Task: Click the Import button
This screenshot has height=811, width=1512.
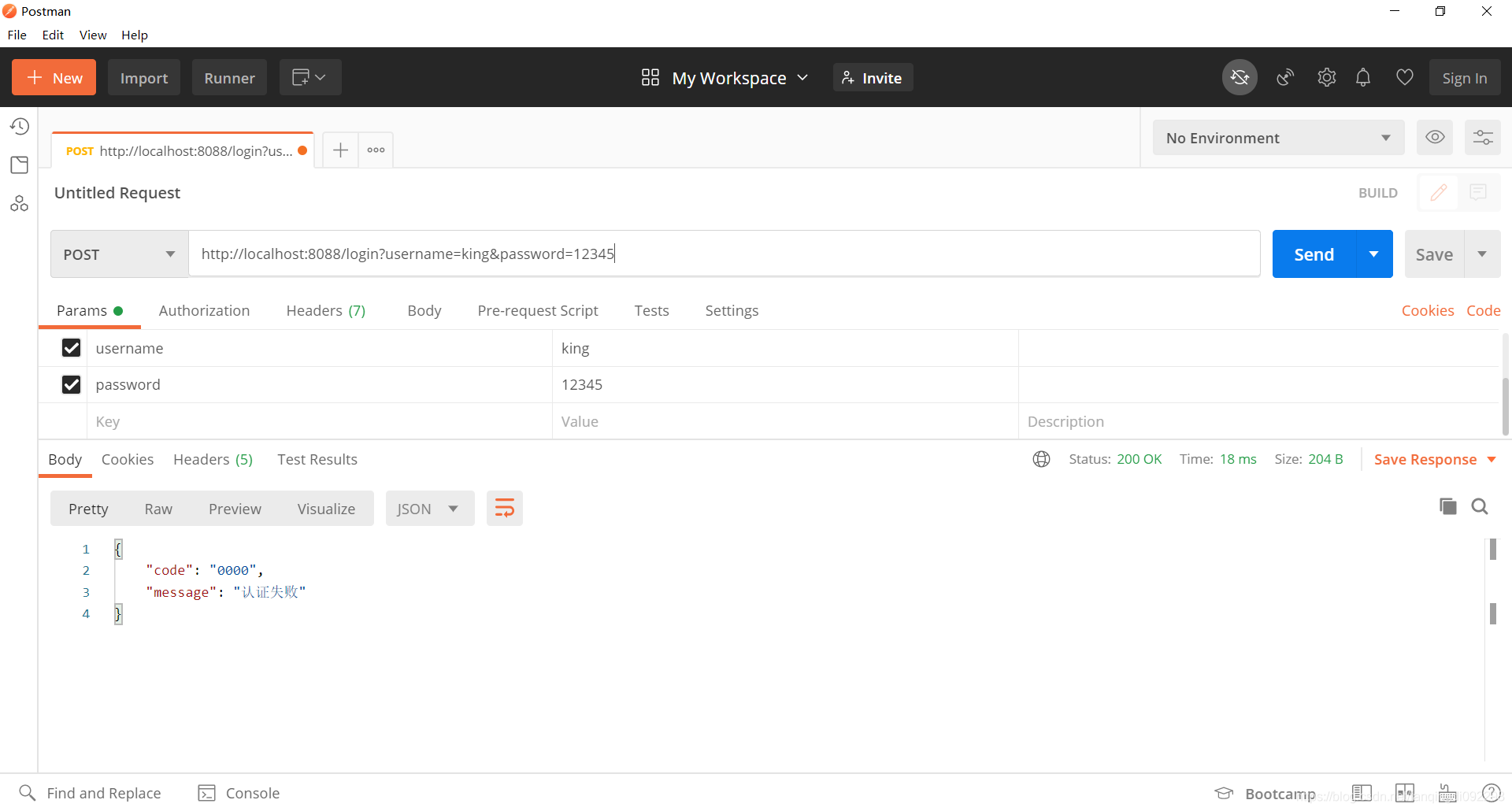Action: tap(144, 77)
